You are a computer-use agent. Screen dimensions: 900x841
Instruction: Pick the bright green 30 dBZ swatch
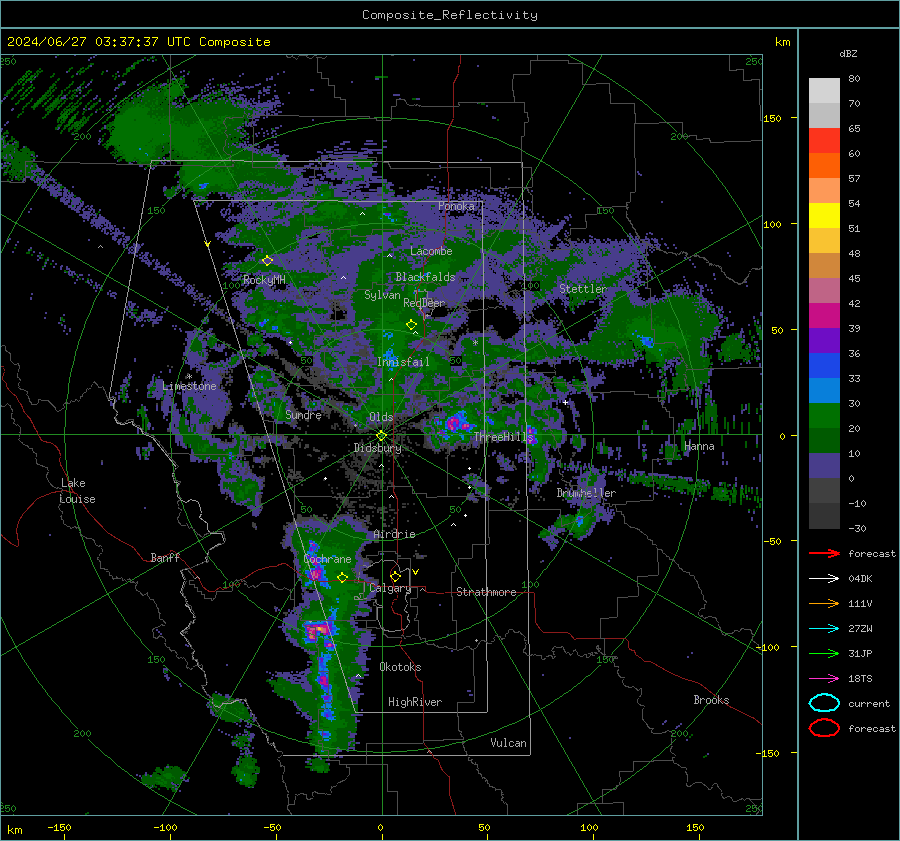824,416
